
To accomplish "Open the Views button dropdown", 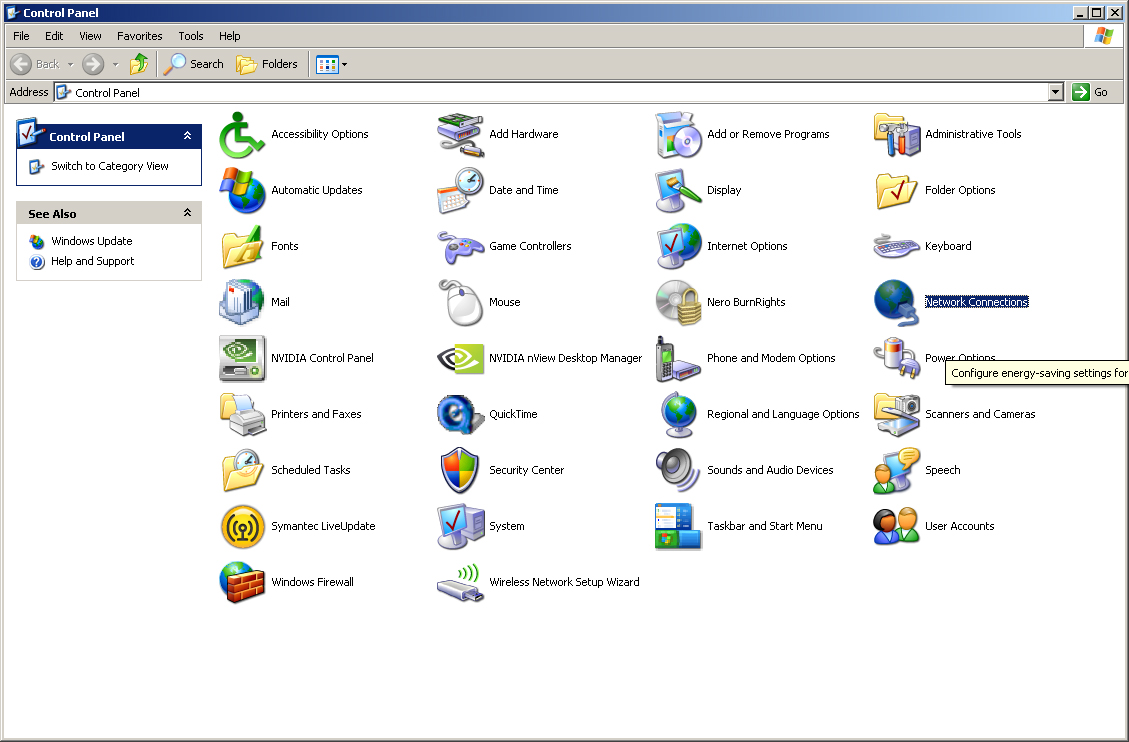I will (x=342, y=64).
